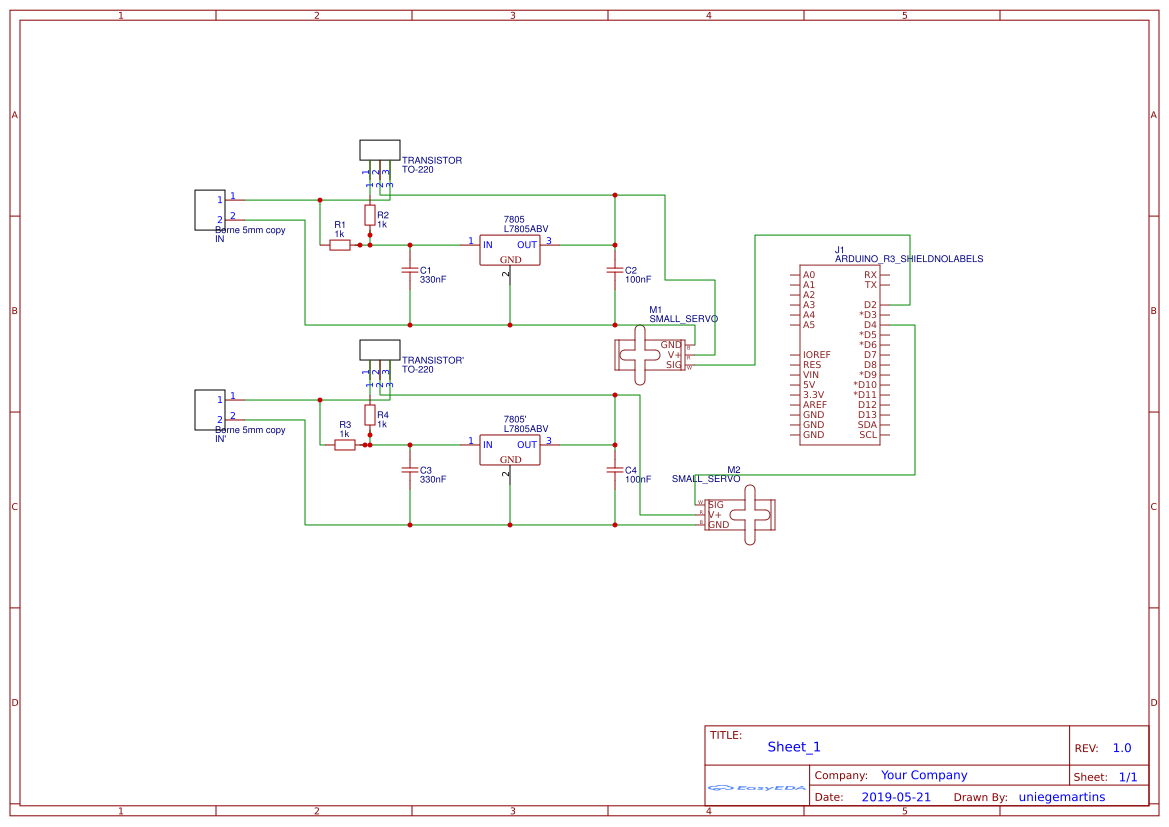The width and height of the screenshot is (1169, 827).
Task: Click the SIG pin label of servo M1
Action: point(674,365)
